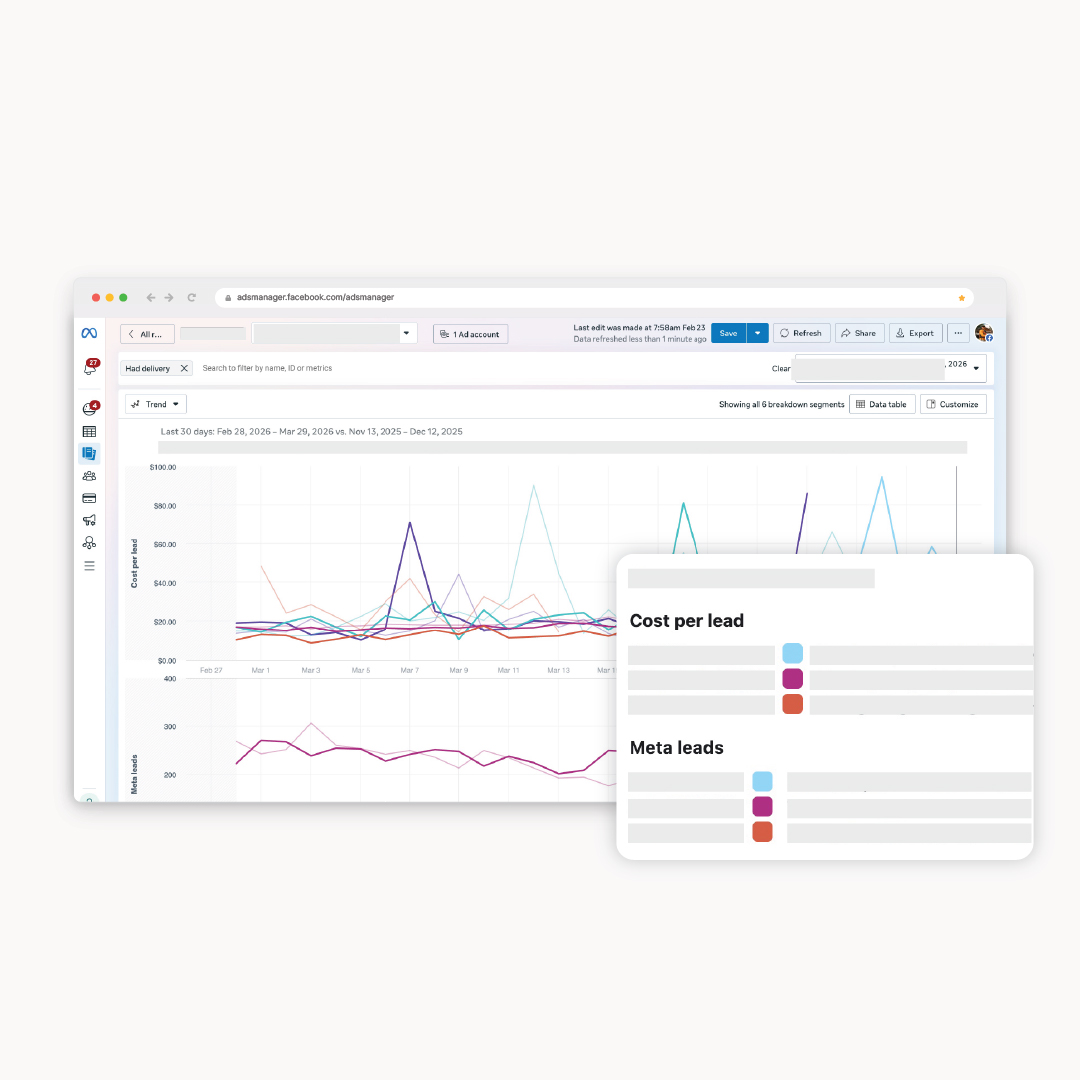The height and width of the screenshot is (1080, 1080).
Task: Open the more options ellipsis menu
Action: point(958,334)
